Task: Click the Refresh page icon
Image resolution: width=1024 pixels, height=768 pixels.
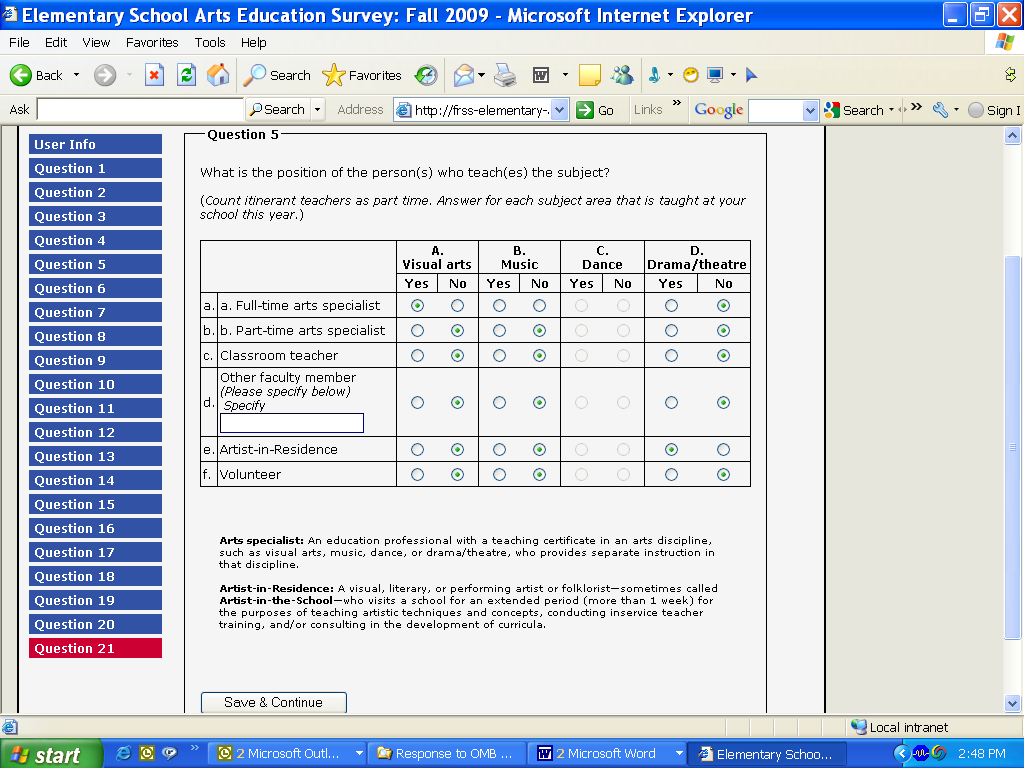Action: [186, 75]
